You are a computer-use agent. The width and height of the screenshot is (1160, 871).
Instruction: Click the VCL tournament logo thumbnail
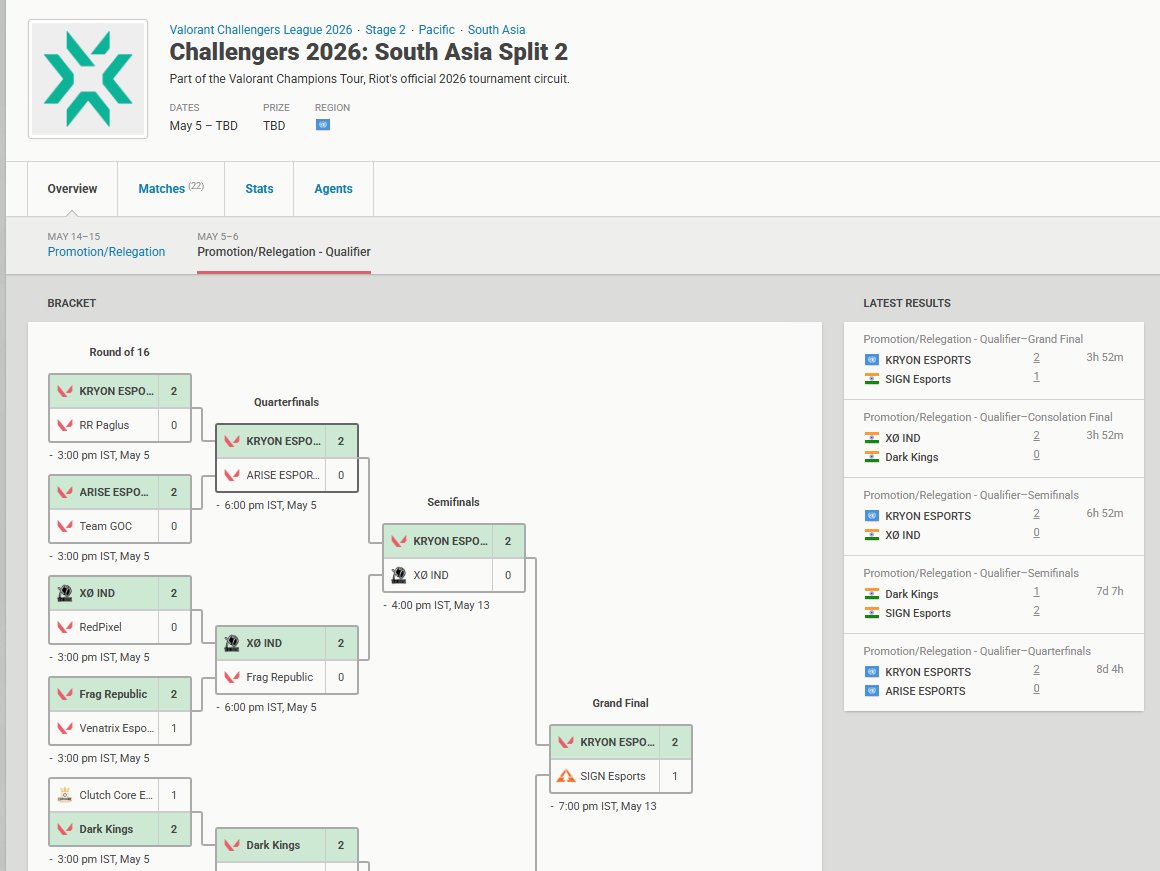click(x=88, y=79)
